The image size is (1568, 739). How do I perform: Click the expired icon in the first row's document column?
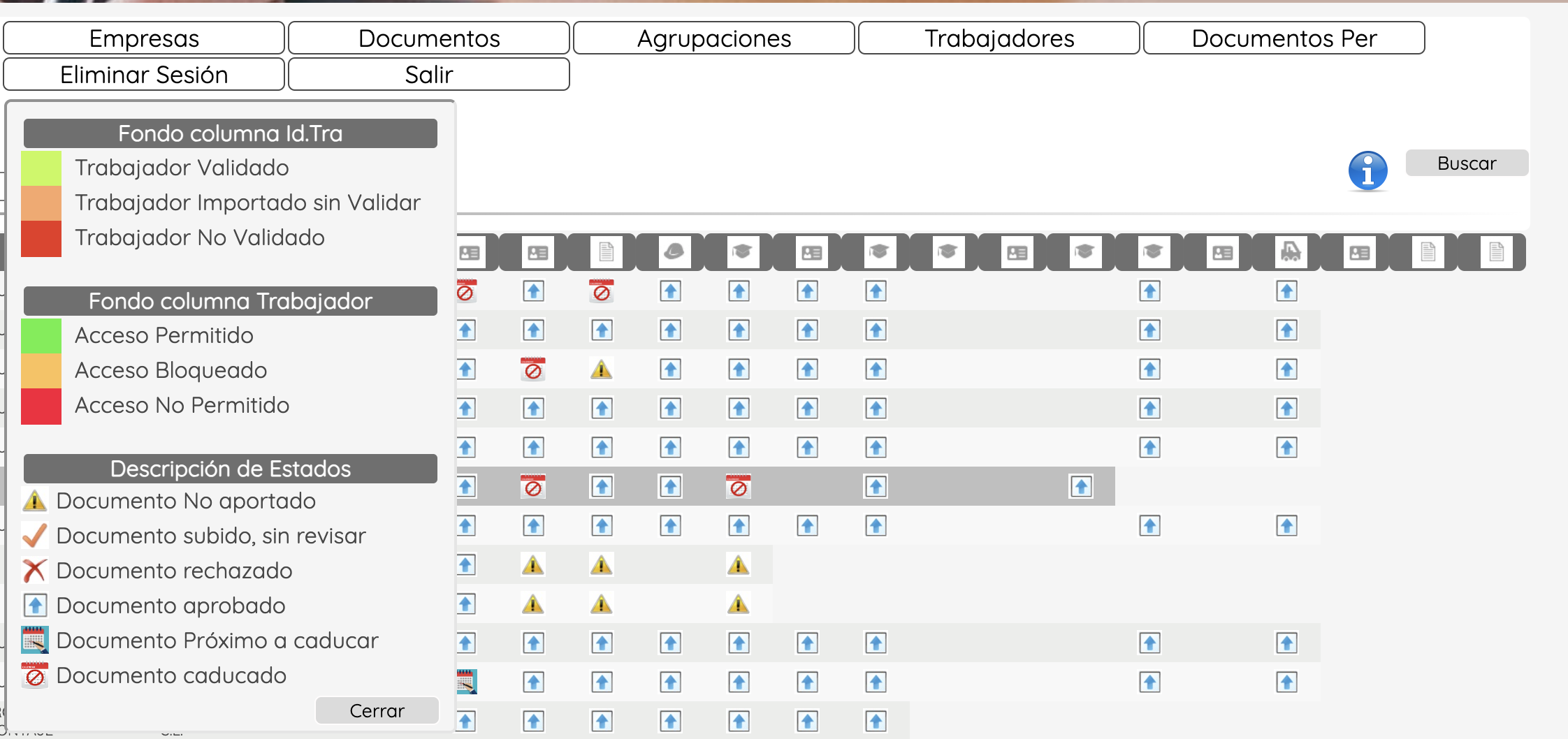click(601, 291)
